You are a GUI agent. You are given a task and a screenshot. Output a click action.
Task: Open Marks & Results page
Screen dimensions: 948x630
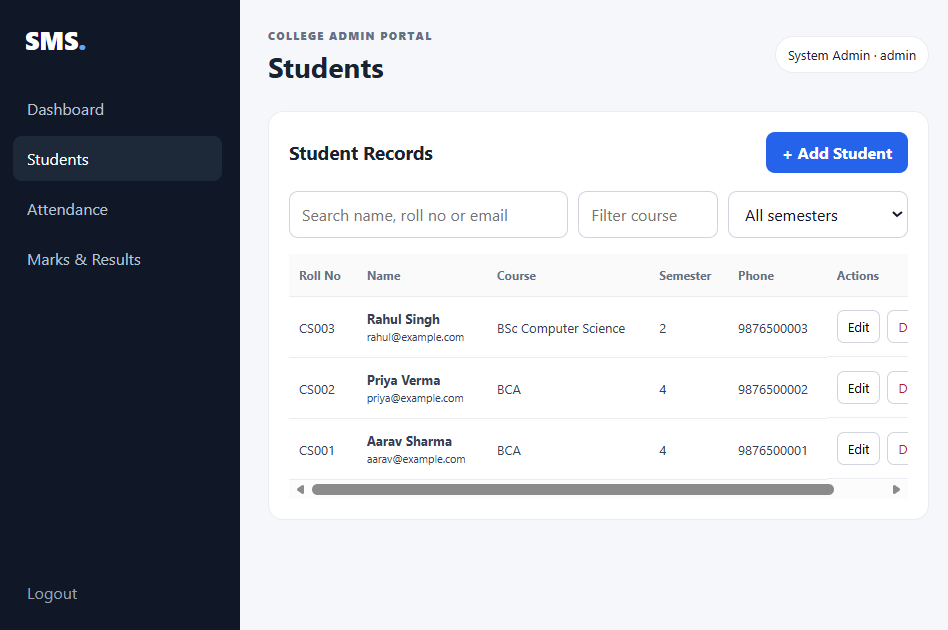[x=117, y=259]
